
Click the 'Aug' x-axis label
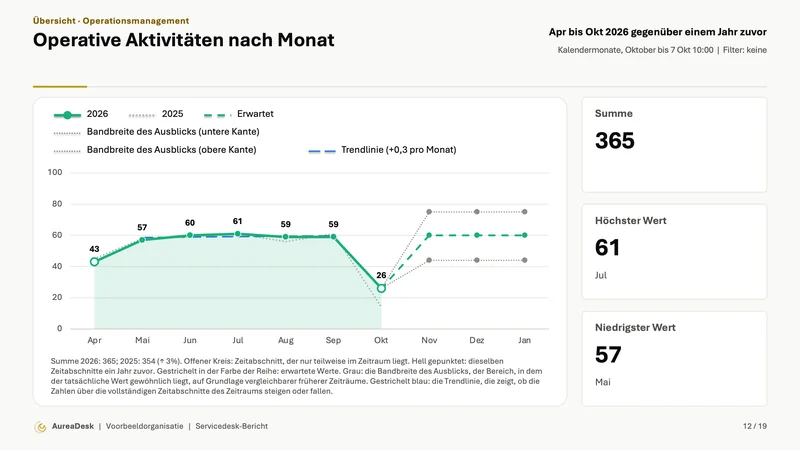286,340
